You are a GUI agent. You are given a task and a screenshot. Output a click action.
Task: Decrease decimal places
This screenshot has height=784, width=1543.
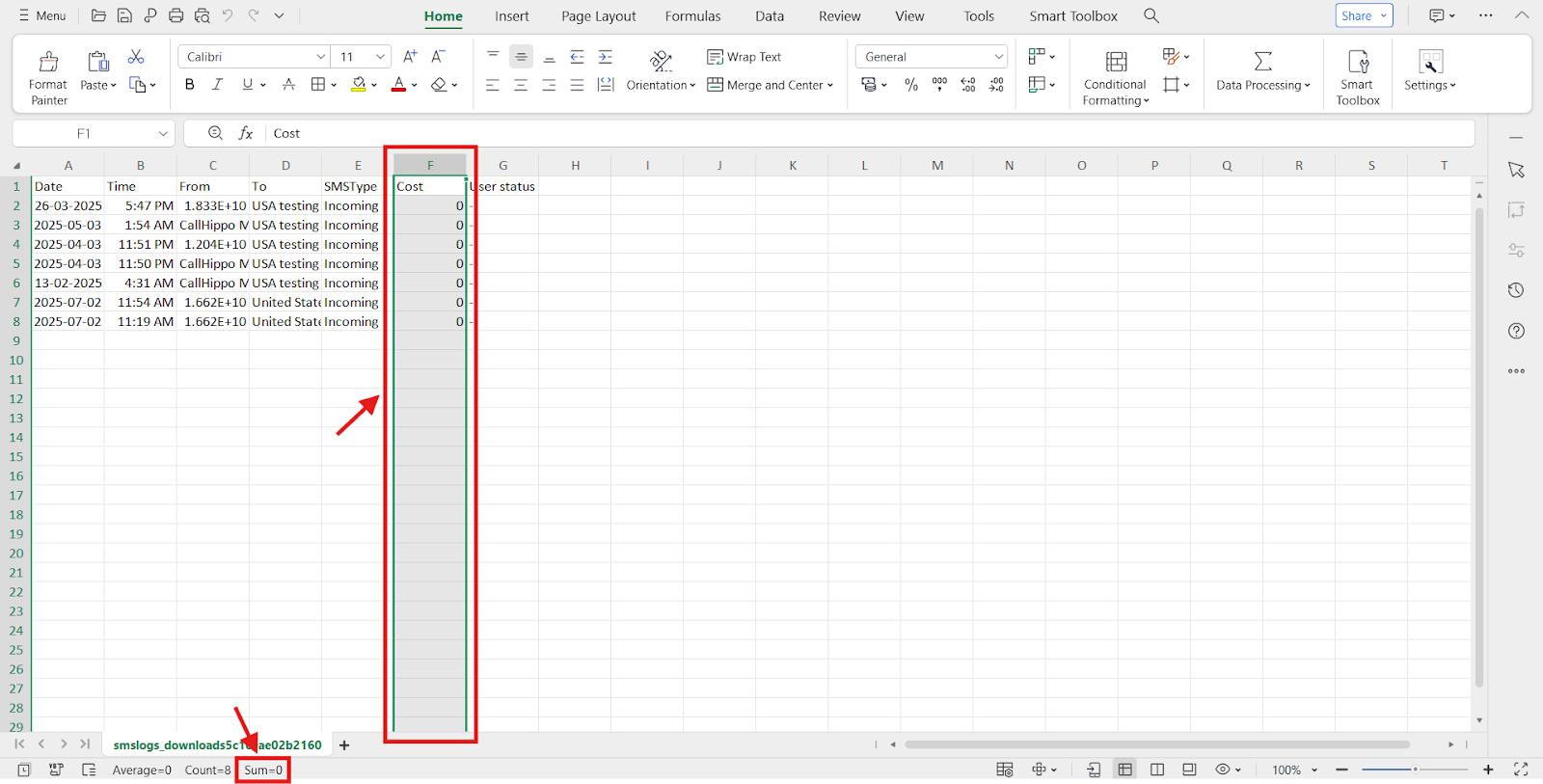[x=996, y=85]
